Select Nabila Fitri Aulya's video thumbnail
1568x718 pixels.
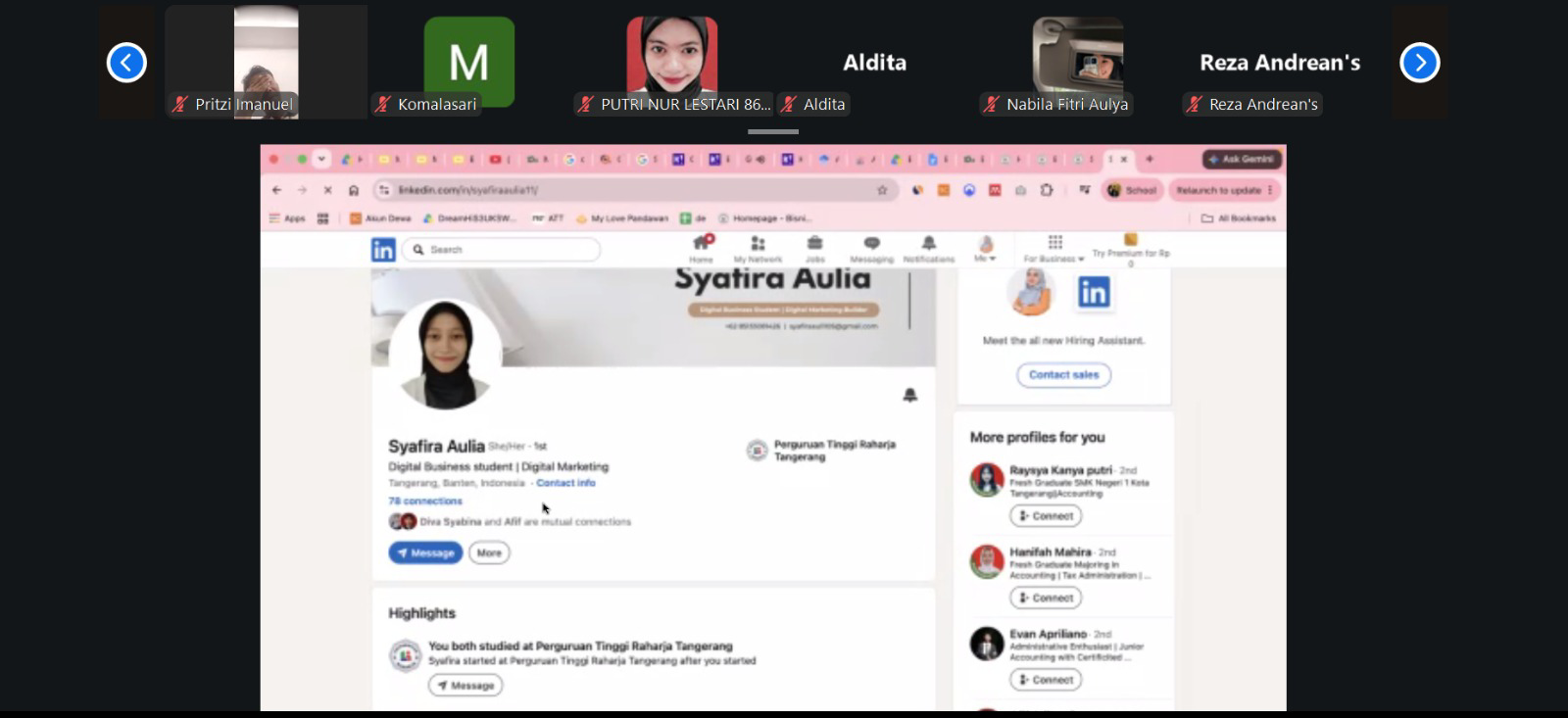[1078, 62]
